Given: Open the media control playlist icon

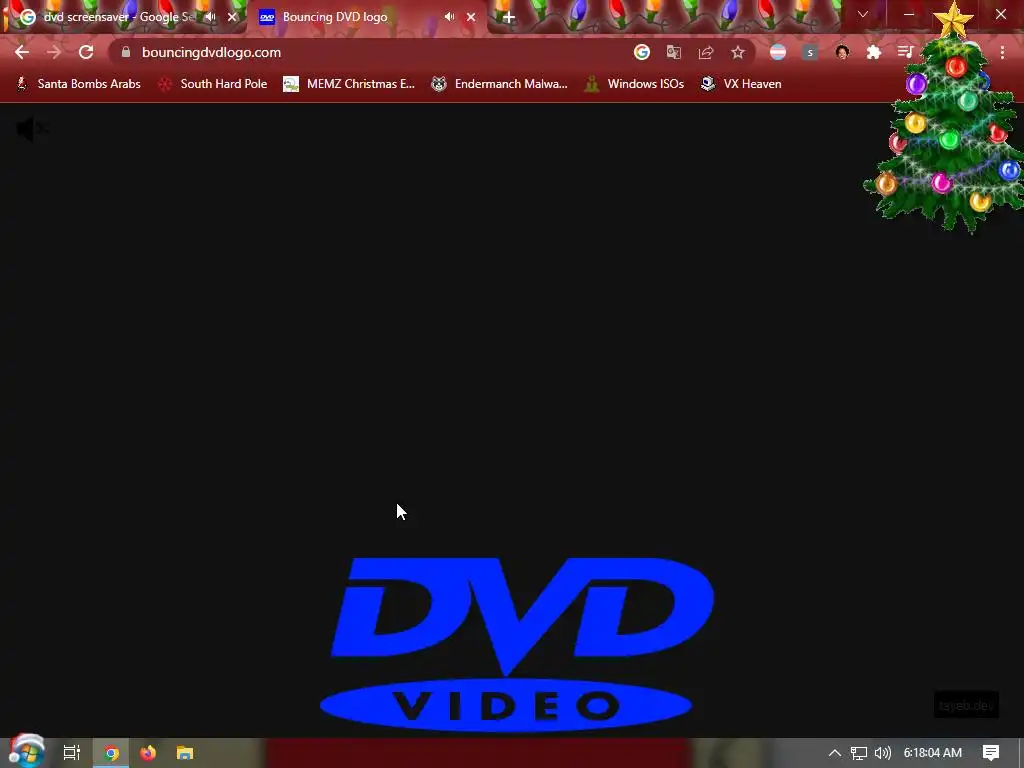Looking at the screenshot, I should click(905, 52).
